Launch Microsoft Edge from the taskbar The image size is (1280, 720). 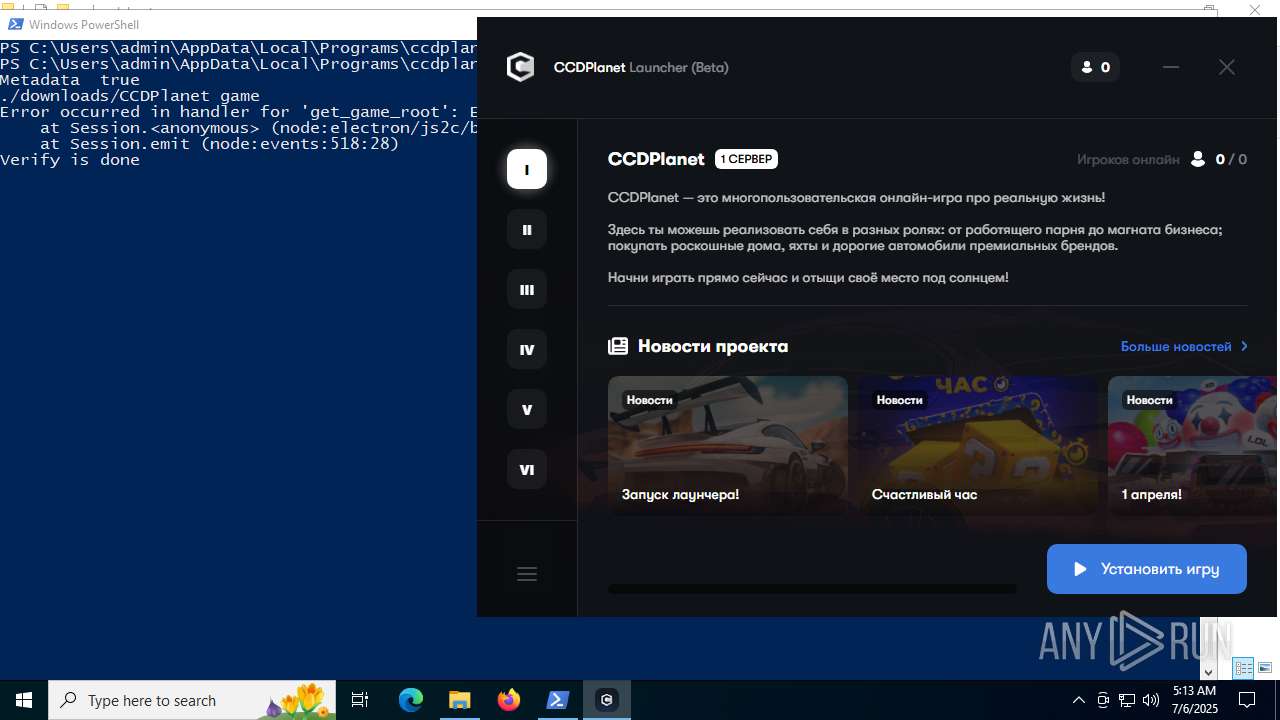click(411, 700)
